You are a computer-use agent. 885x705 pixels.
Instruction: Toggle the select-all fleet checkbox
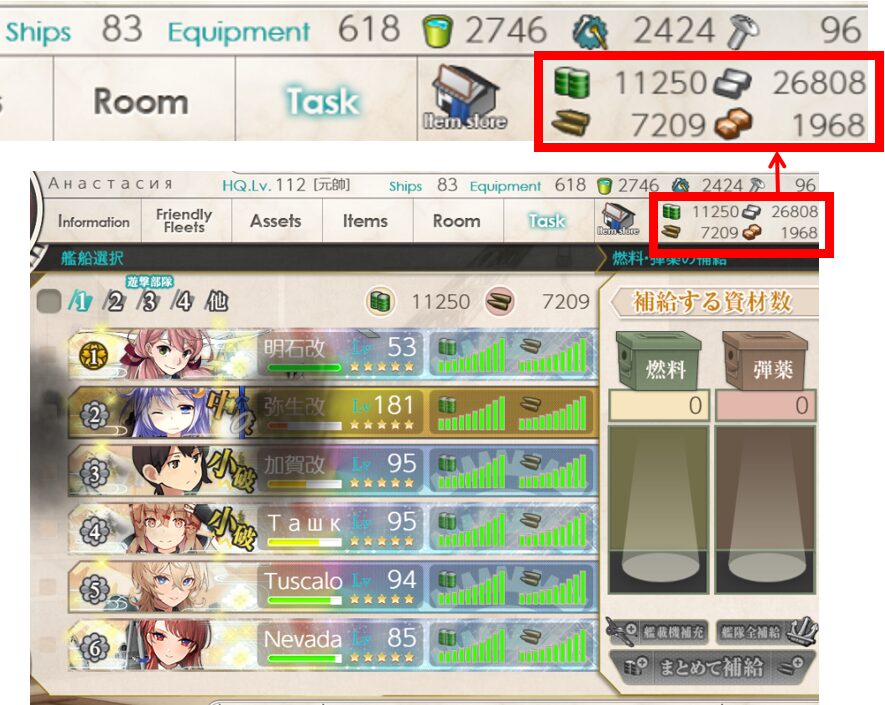(x=49, y=301)
